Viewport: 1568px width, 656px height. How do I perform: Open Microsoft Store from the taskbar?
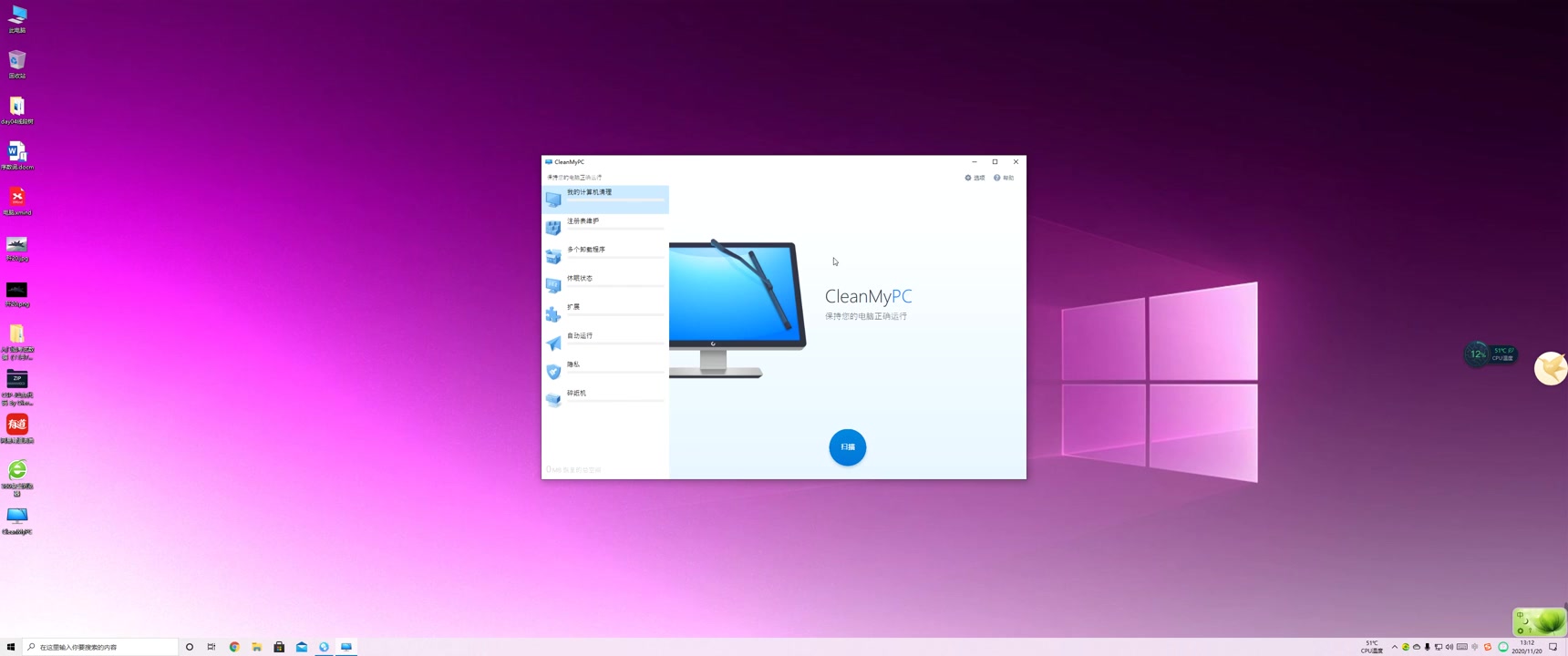(279, 647)
